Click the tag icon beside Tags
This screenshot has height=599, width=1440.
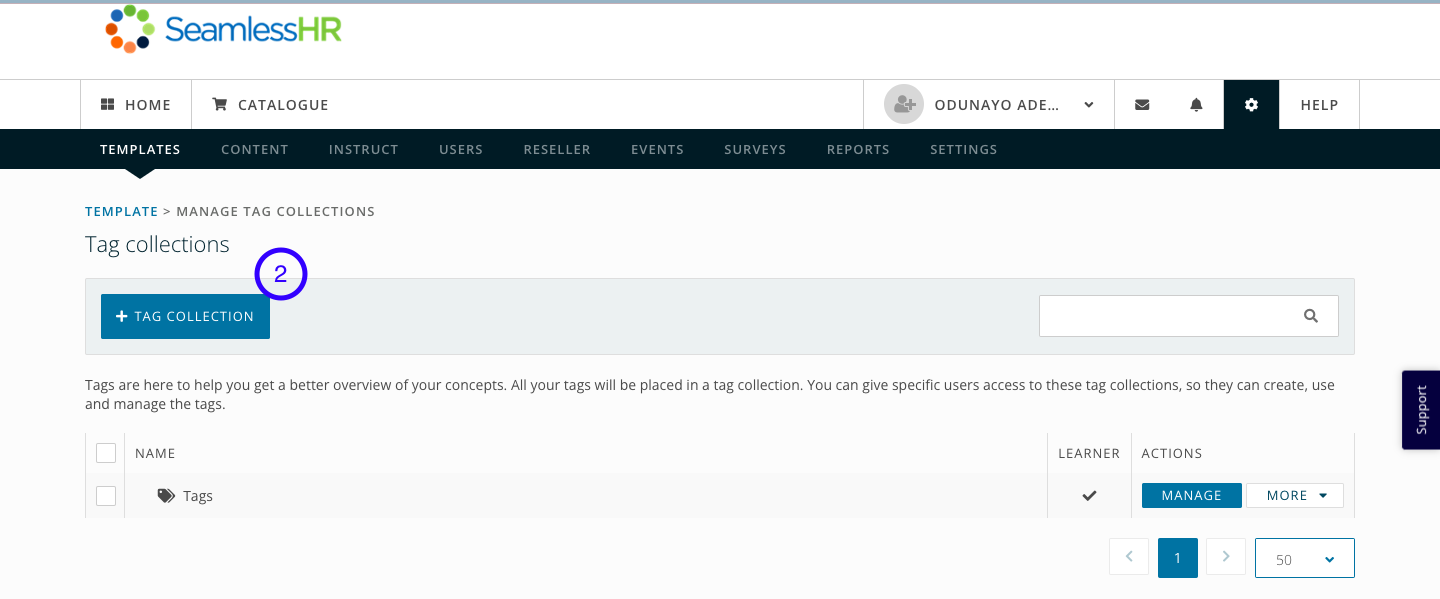(166, 496)
